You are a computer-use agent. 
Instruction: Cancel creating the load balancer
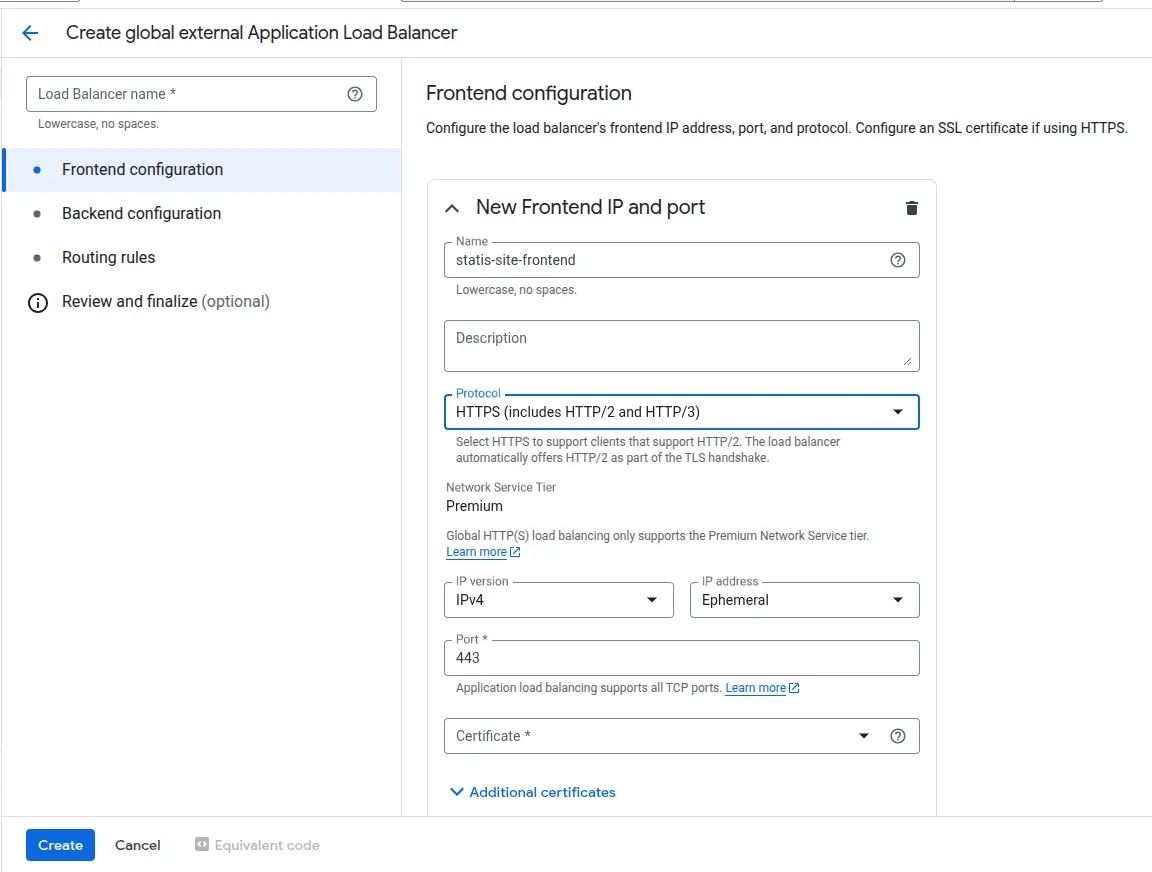pos(137,845)
